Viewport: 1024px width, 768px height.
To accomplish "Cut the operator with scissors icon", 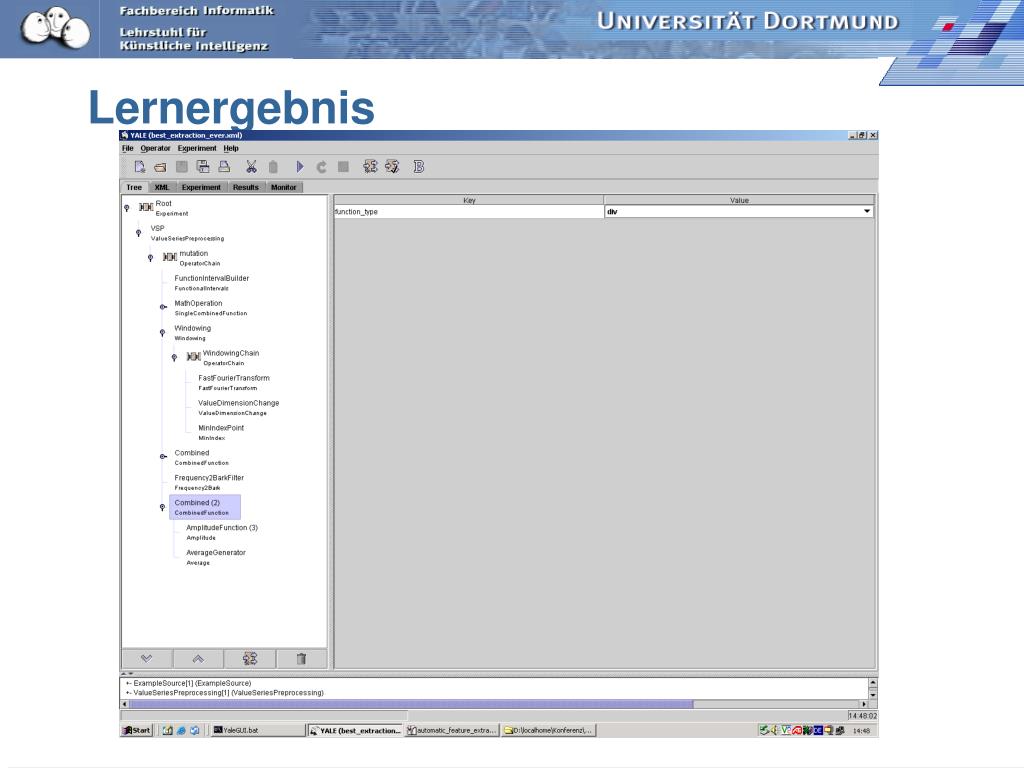I will [x=251, y=167].
